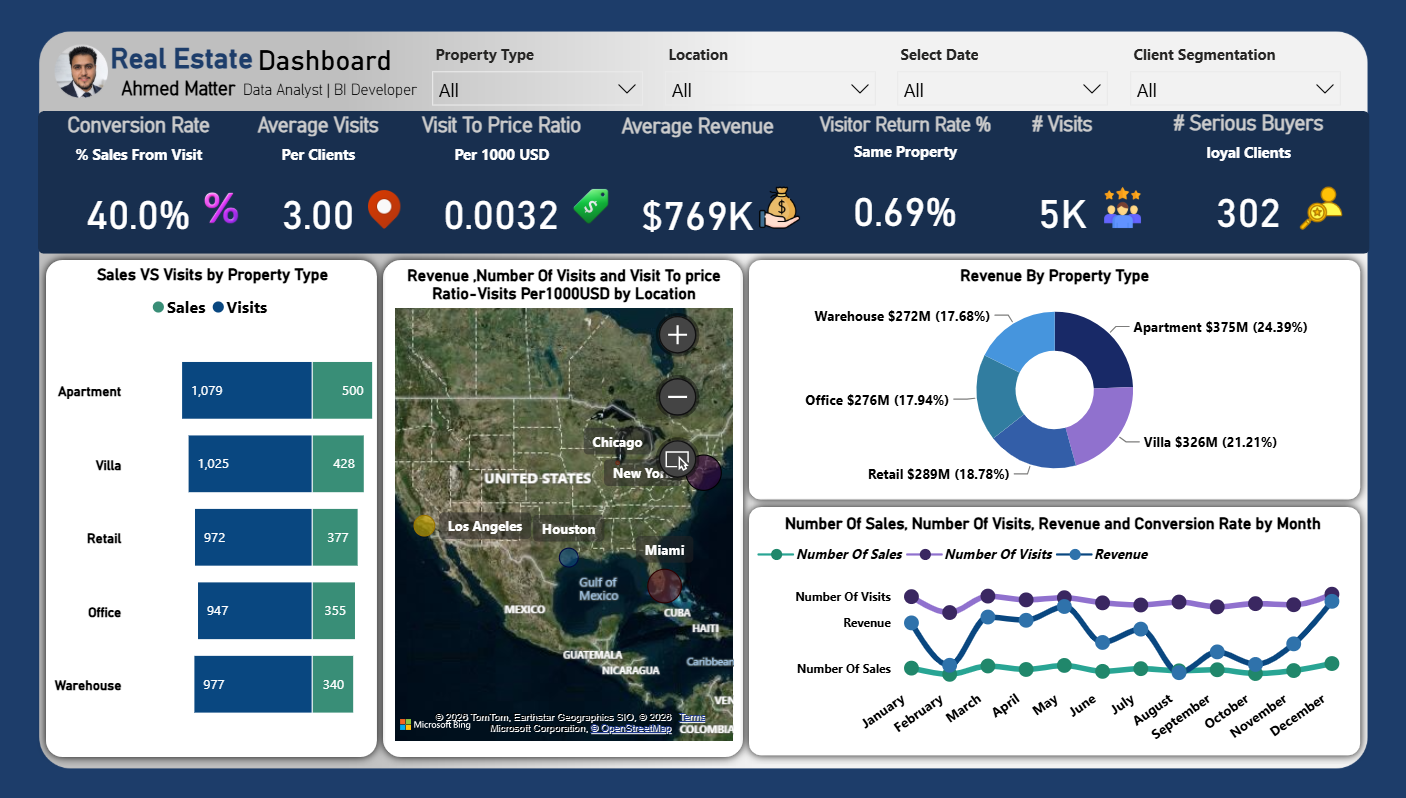Click the January Revenue data point

[911, 623]
